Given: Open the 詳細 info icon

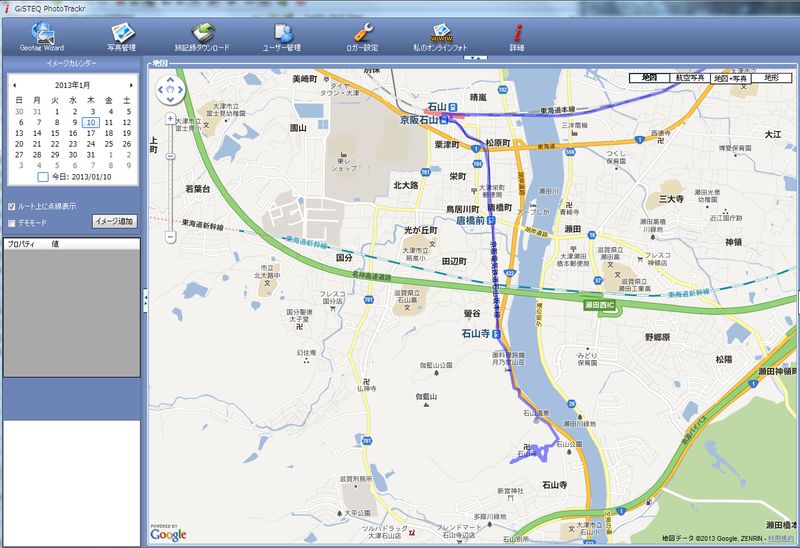Looking at the screenshot, I should click(x=517, y=36).
